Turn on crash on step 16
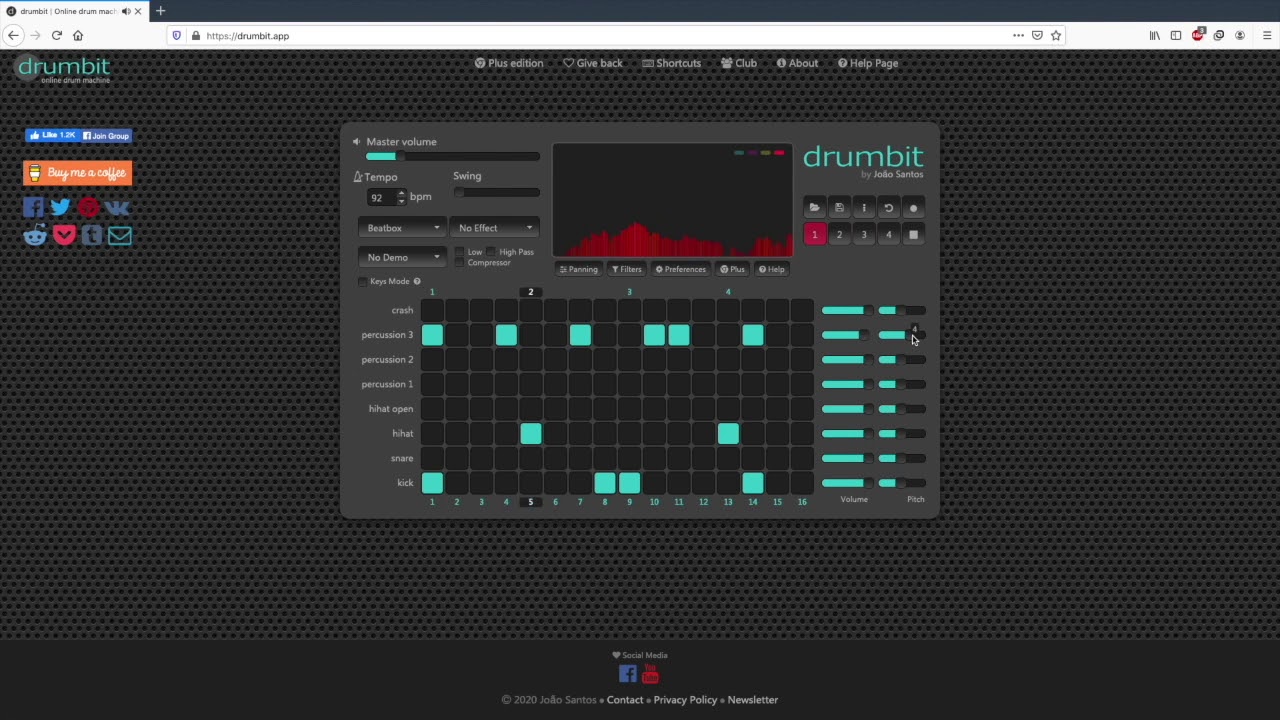 [x=802, y=310]
